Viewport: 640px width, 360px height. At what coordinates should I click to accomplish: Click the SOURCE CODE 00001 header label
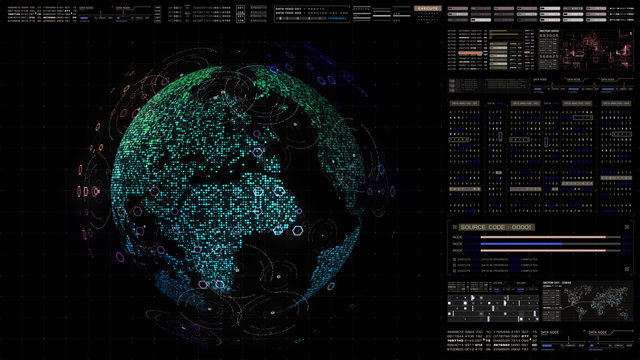[x=496, y=227]
